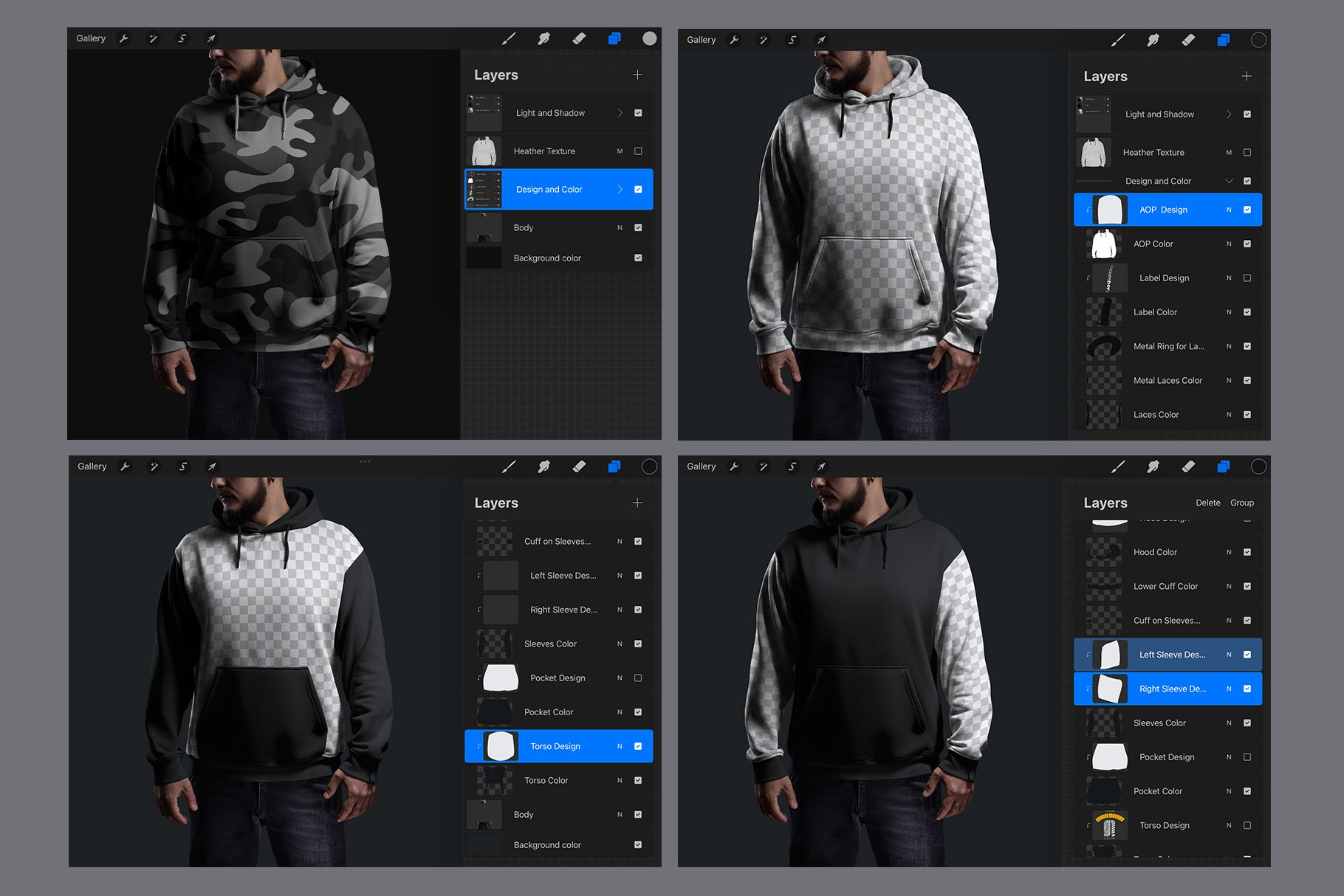Click Heather Texture thumbnail in top-right window

(1093, 153)
